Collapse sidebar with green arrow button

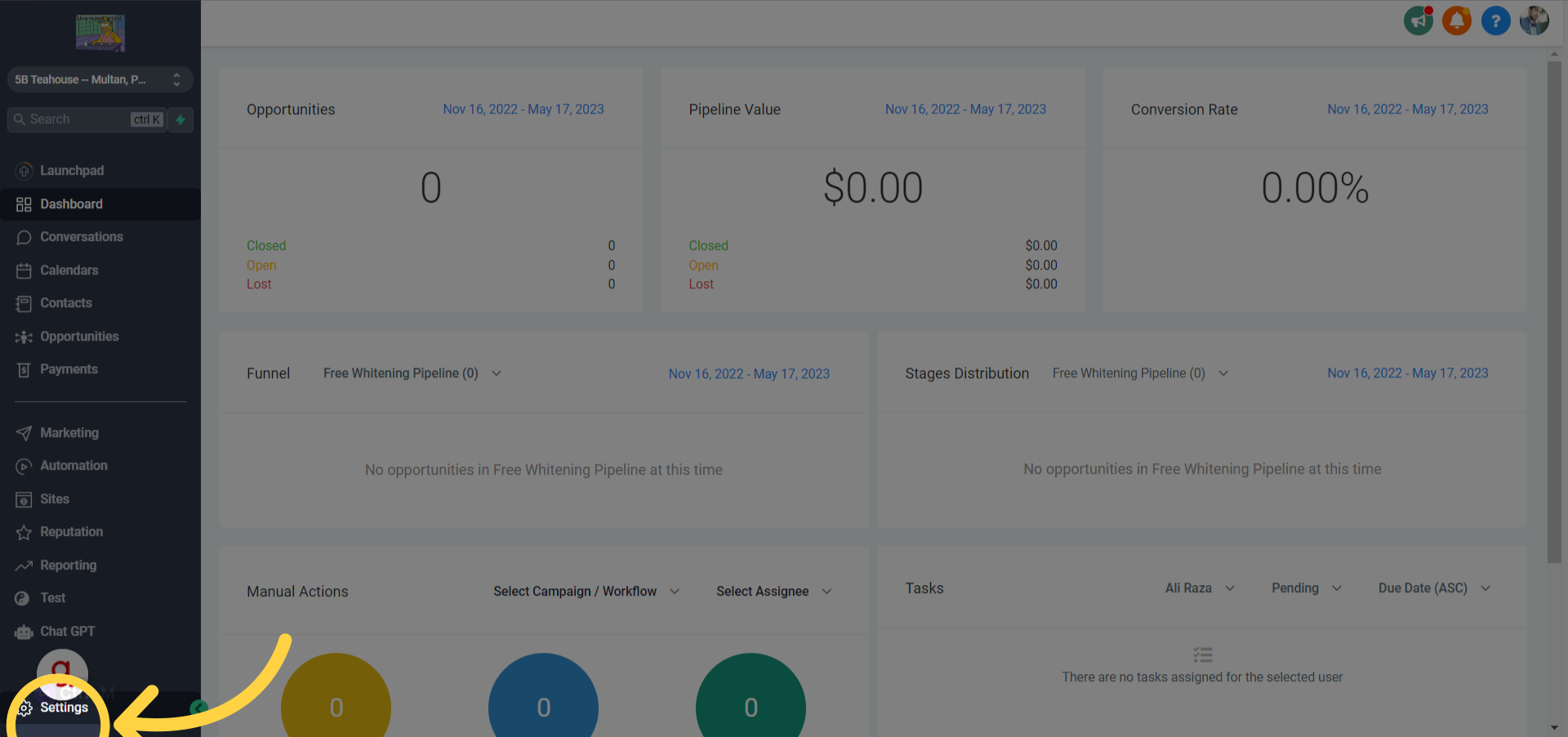coord(198,708)
